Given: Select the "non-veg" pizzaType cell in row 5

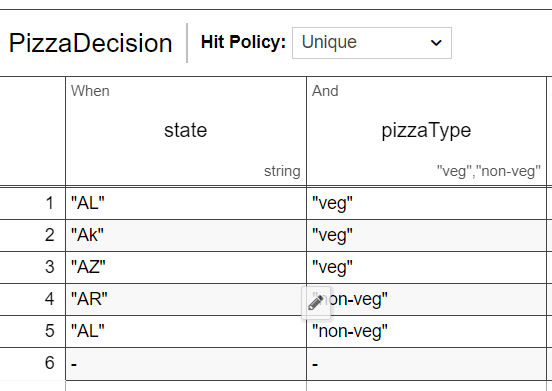Looking at the screenshot, I should 426,331.
